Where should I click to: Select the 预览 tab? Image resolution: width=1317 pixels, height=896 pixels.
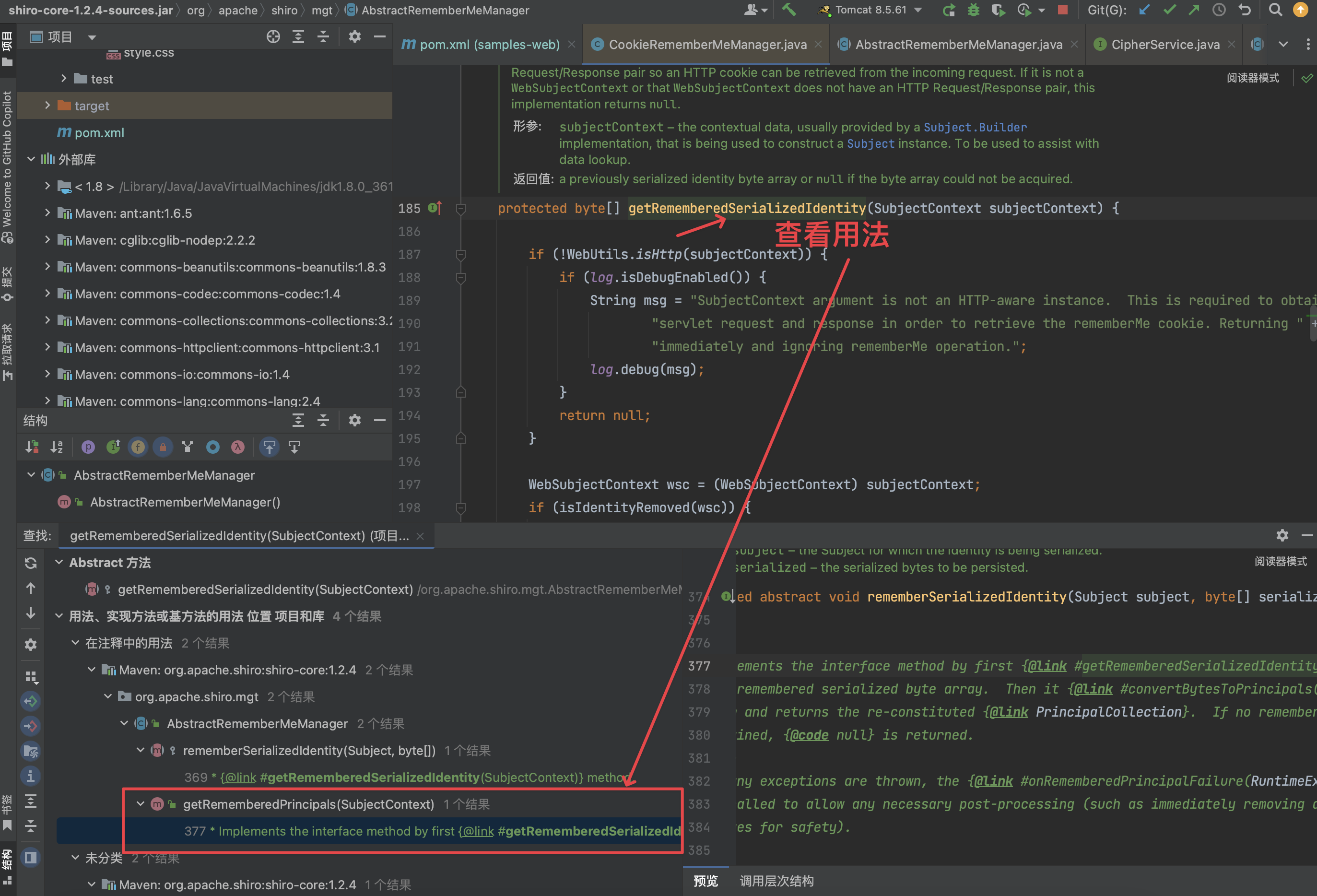click(706, 881)
